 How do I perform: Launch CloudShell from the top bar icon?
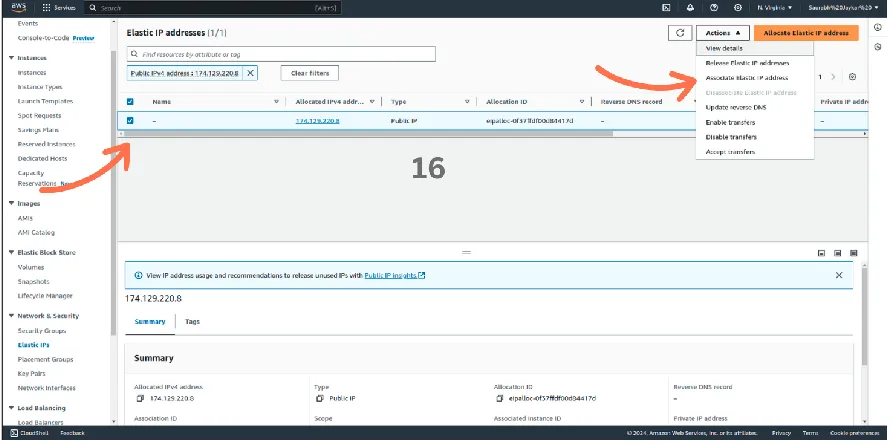click(x=667, y=8)
